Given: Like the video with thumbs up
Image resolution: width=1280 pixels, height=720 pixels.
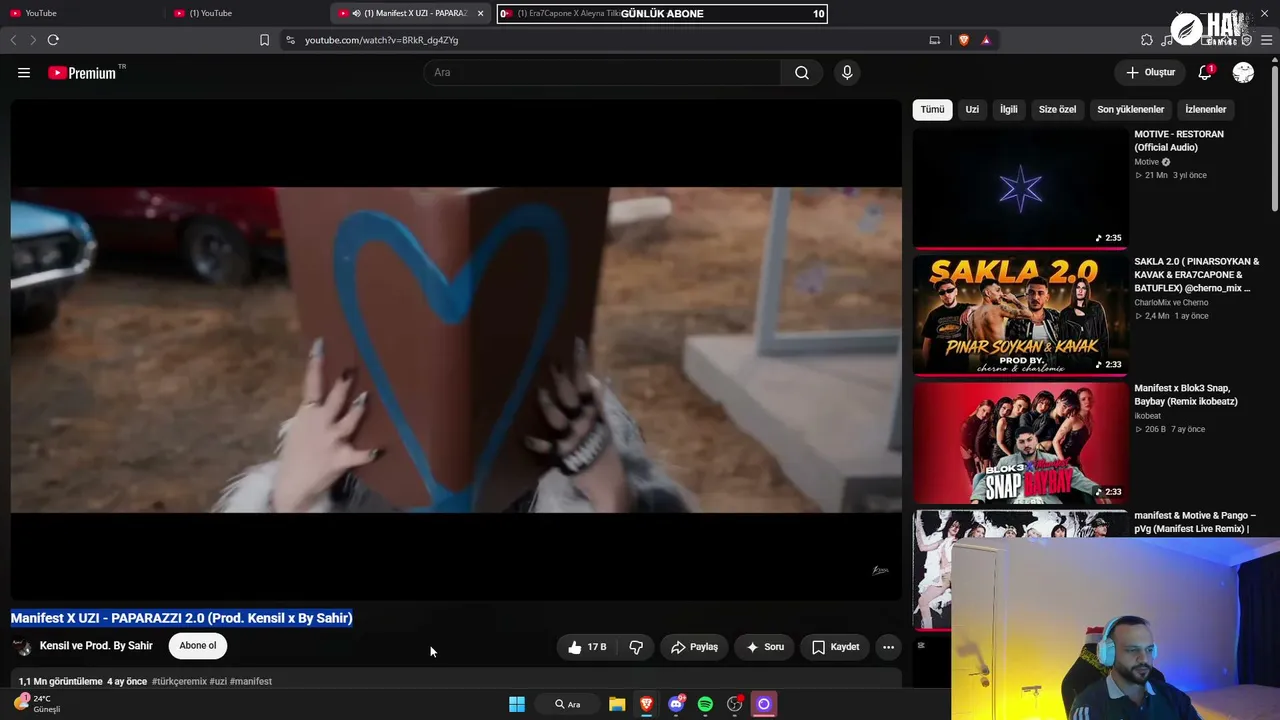Looking at the screenshot, I should pos(587,647).
